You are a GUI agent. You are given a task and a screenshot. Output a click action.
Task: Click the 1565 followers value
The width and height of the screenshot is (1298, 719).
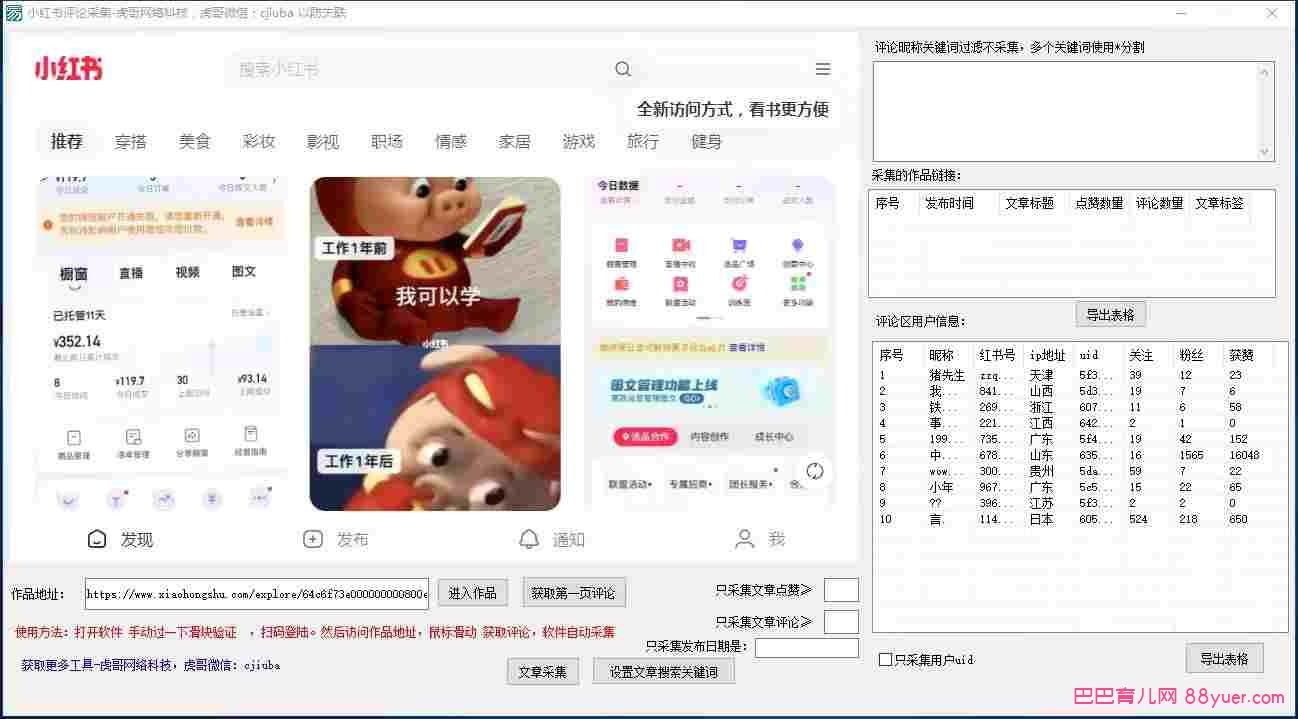click(1191, 456)
